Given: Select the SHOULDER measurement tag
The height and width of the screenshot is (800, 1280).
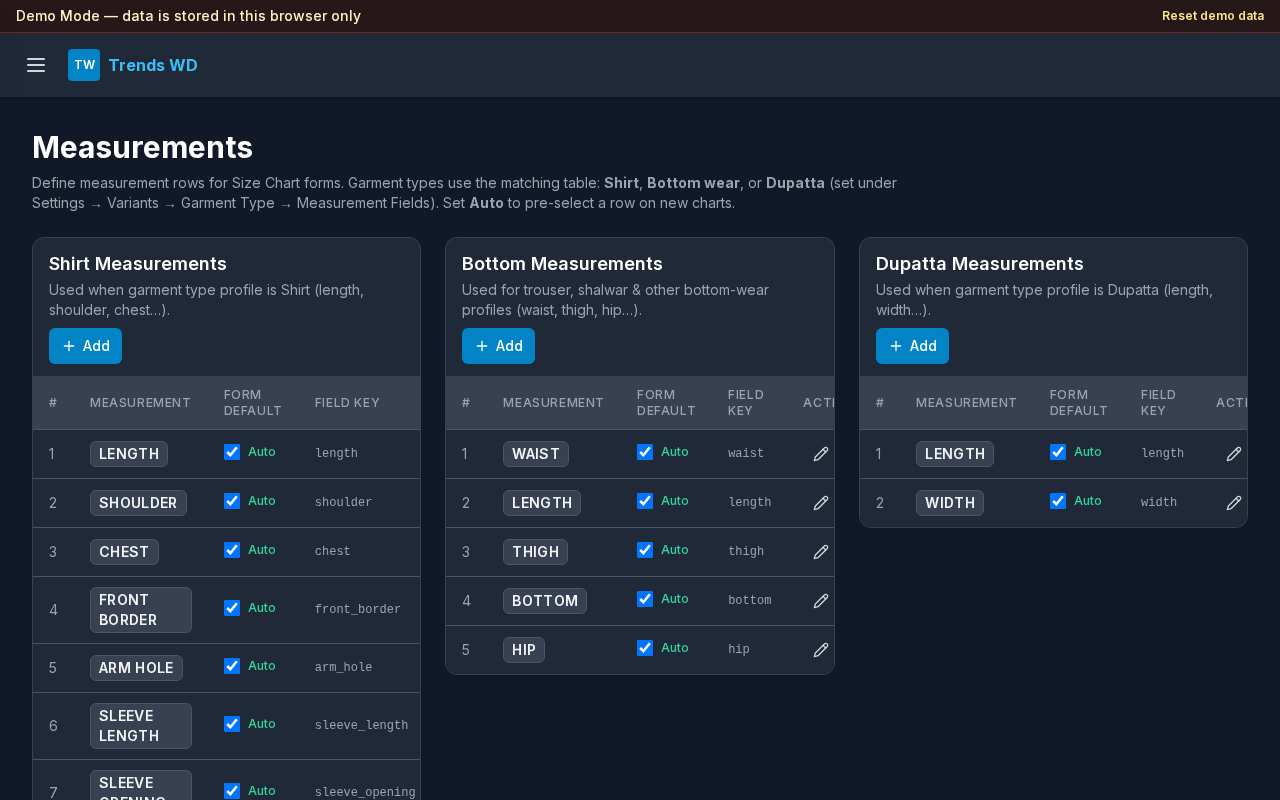Looking at the screenshot, I should (138, 503).
